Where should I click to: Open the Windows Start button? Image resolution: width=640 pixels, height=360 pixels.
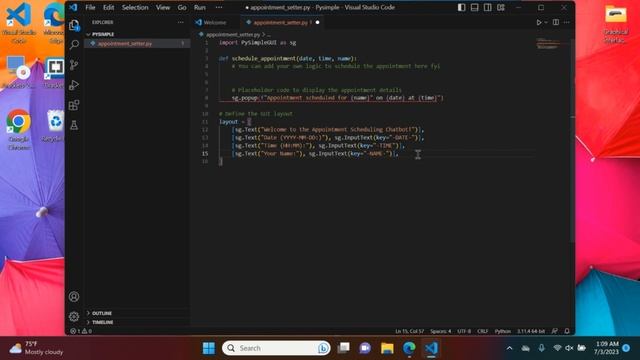point(209,348)
